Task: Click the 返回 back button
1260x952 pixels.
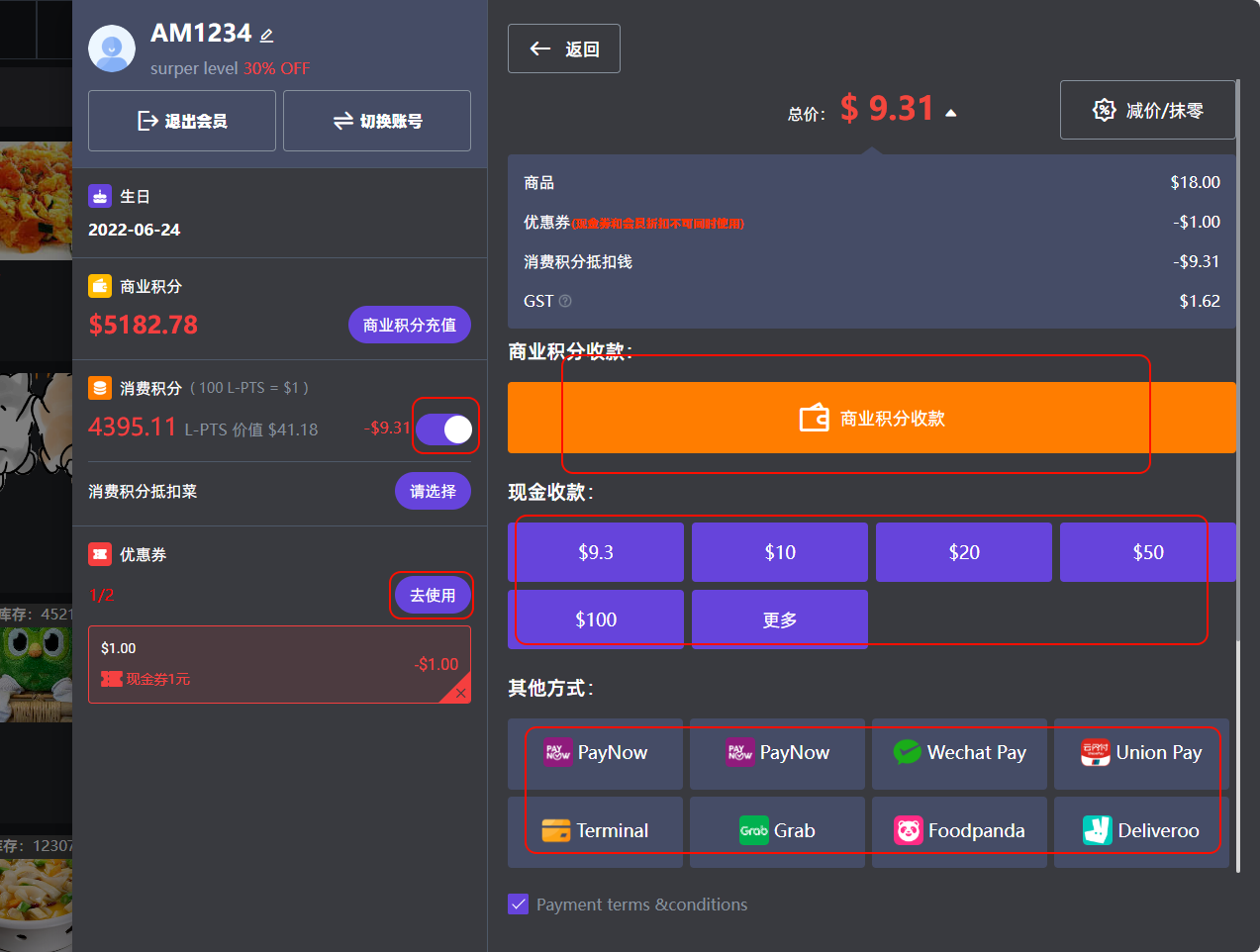Action: (564, 48)
